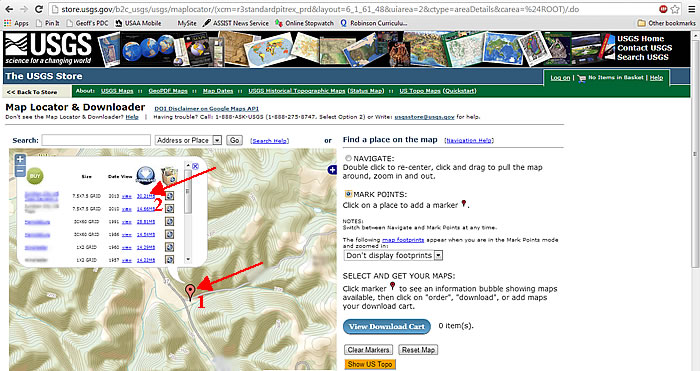Zoom out the map with minus icon
This screenshot has height=371, width=700.
20,171
